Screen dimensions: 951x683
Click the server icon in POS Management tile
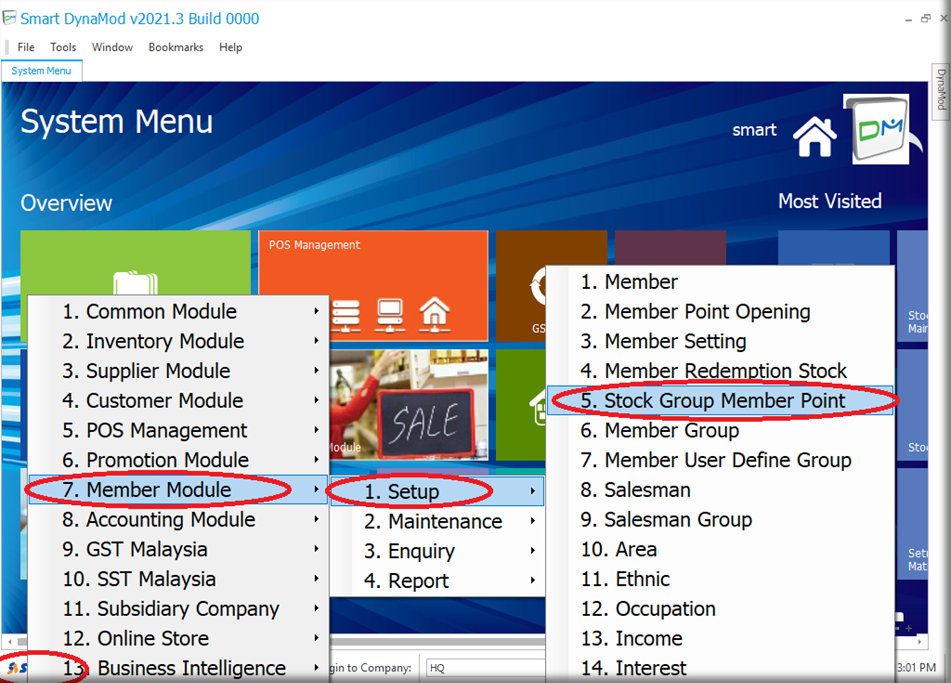pos(344,314)
